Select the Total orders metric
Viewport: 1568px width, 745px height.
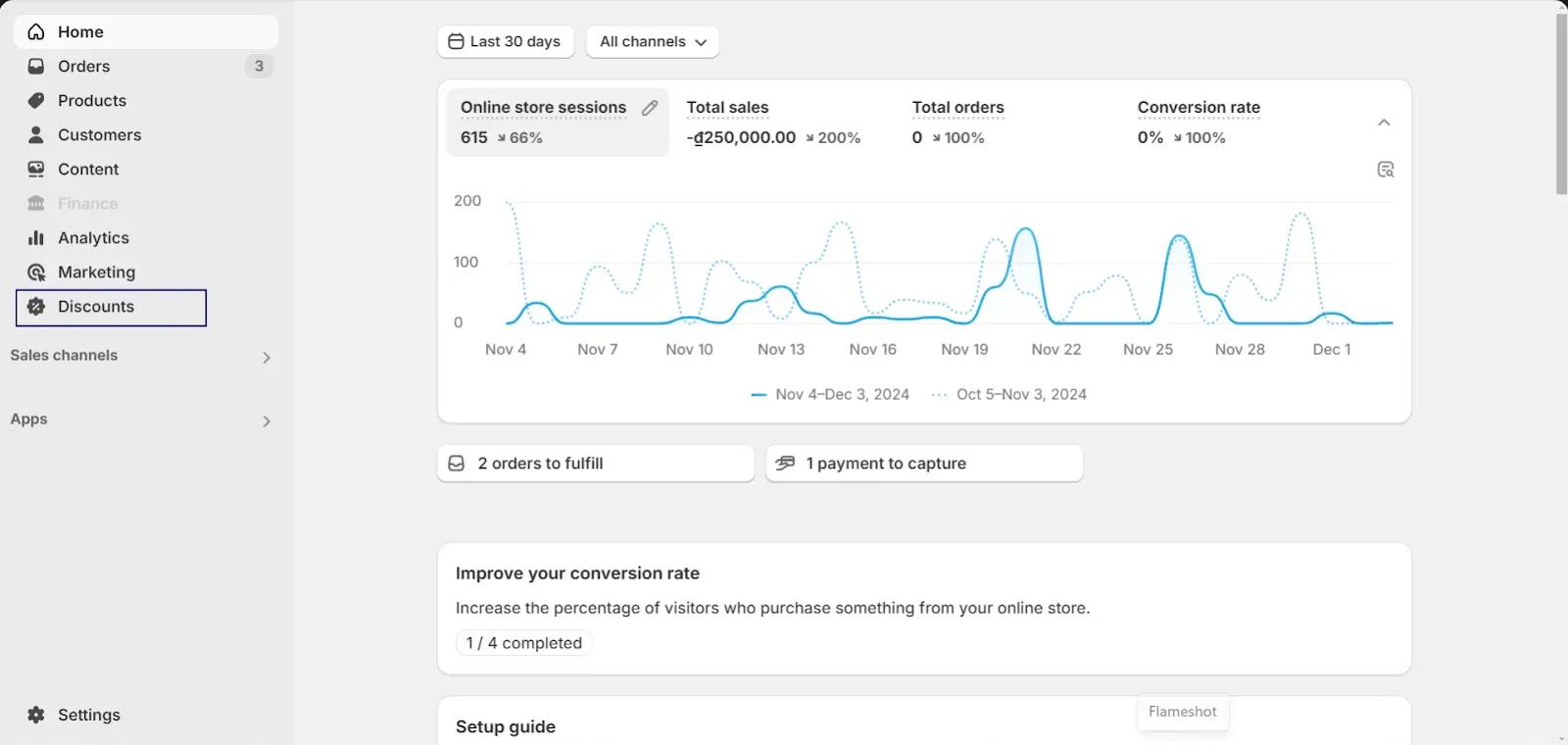(x=1009, y=123)
